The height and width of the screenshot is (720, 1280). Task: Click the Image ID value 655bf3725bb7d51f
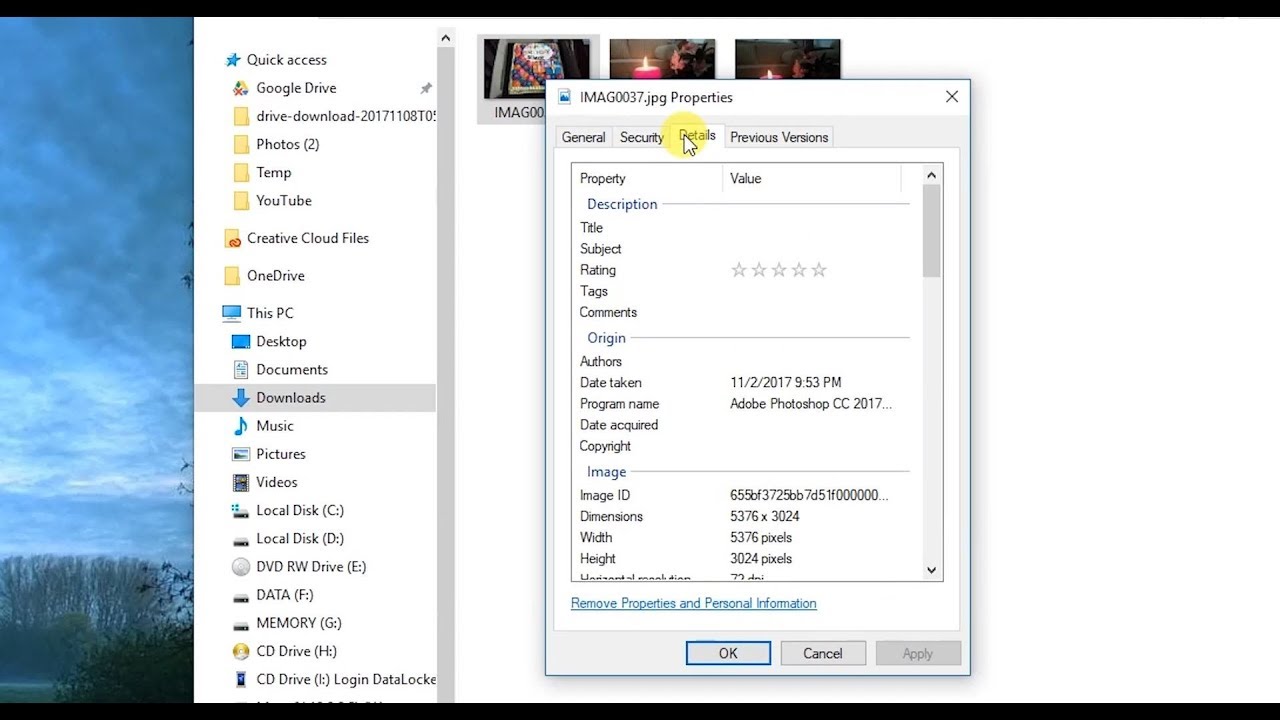point(809,496)
